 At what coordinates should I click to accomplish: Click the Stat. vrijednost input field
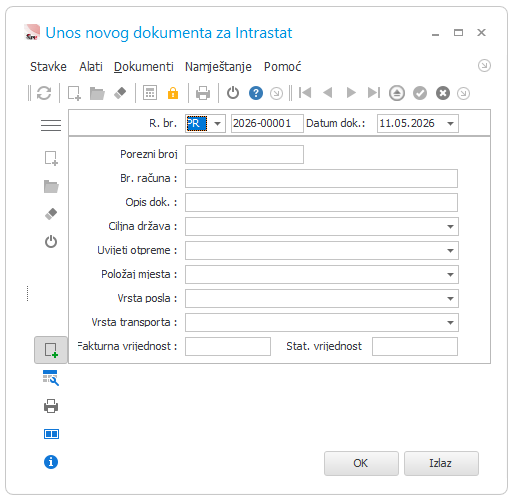[415, 347]
